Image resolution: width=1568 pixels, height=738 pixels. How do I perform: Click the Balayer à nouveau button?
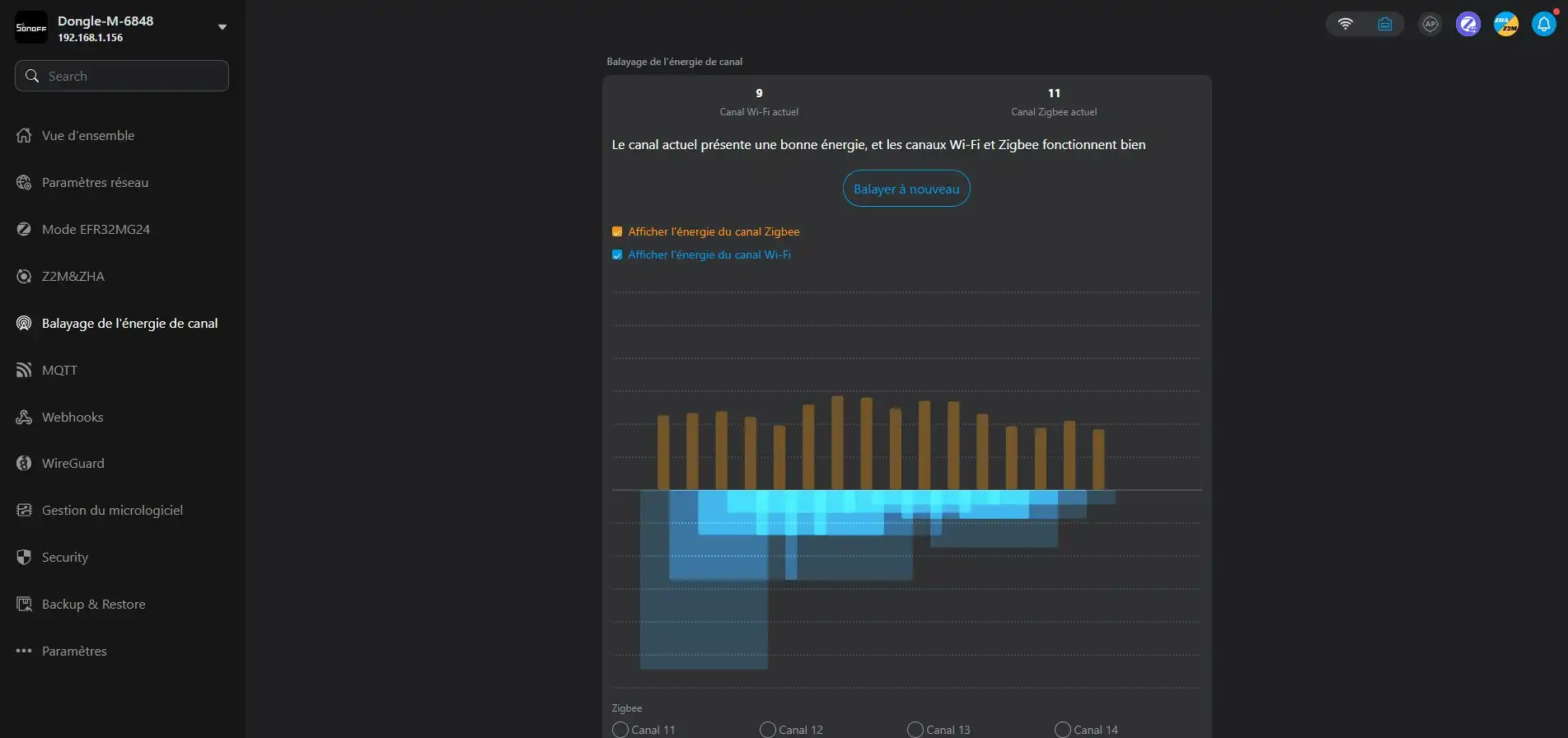(x=906, y=189)
